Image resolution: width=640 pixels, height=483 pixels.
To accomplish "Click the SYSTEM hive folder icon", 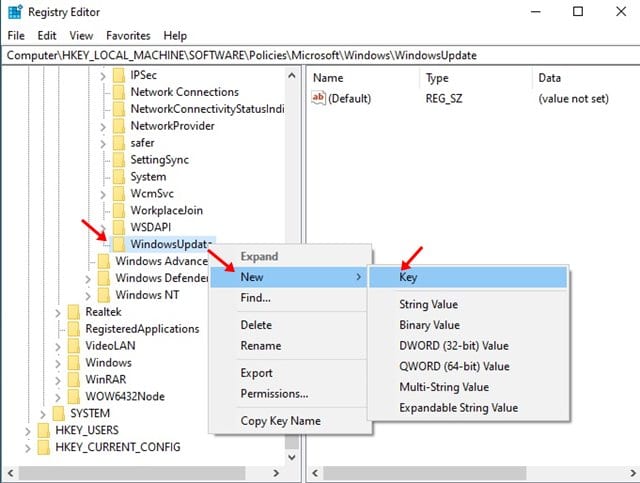I will (x=59, y=413).
